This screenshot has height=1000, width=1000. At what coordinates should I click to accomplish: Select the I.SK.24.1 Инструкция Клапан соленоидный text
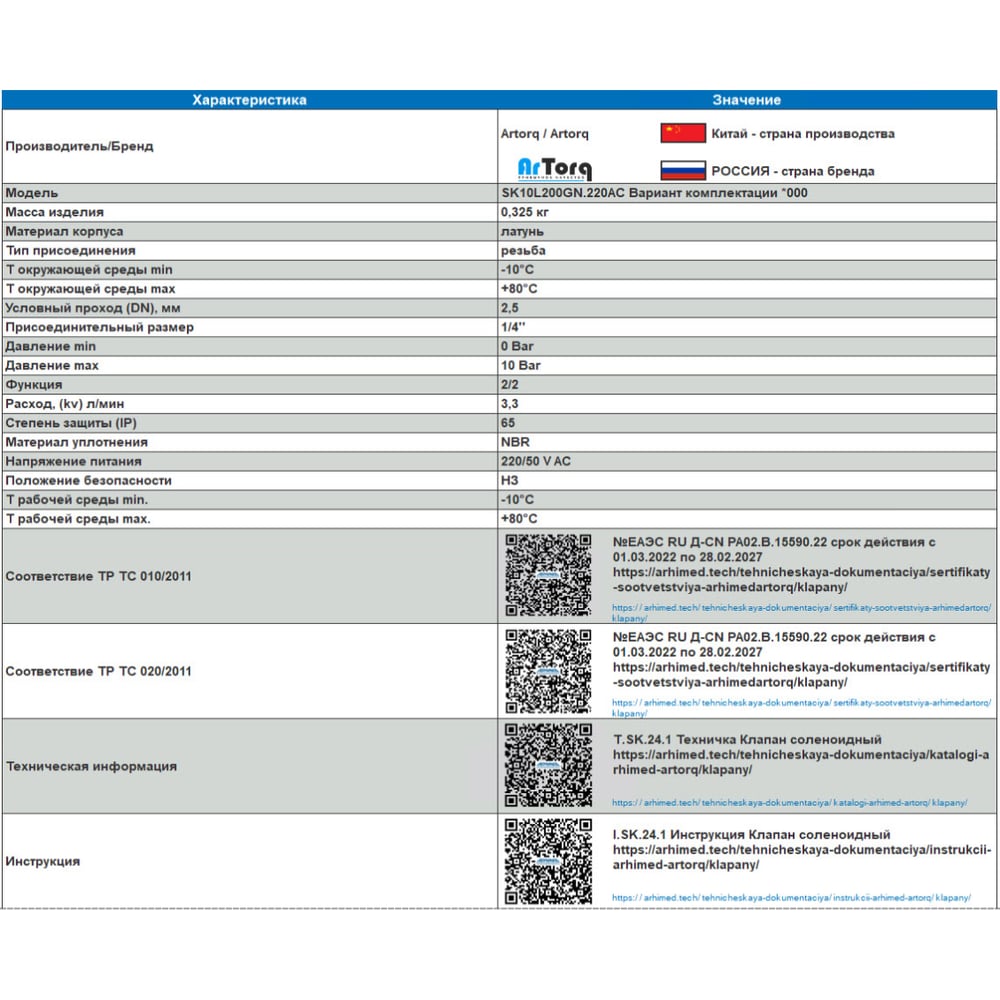click(751, 834)
